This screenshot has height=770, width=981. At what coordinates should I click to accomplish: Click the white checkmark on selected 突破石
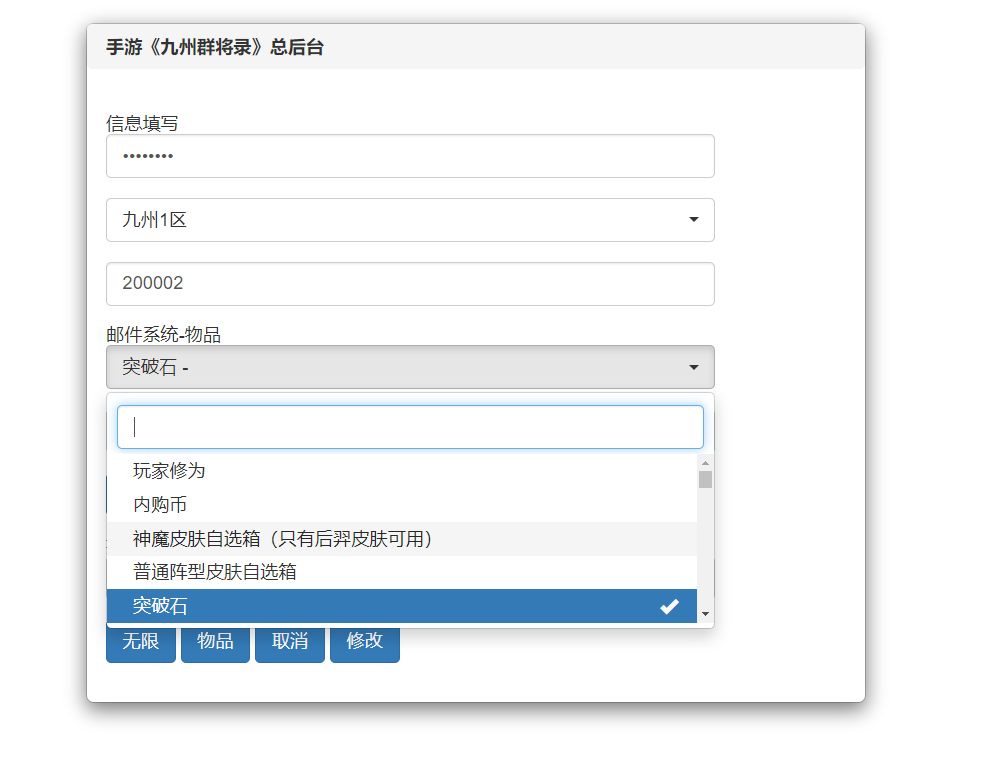pyautogui.click(x=669, y=606)
